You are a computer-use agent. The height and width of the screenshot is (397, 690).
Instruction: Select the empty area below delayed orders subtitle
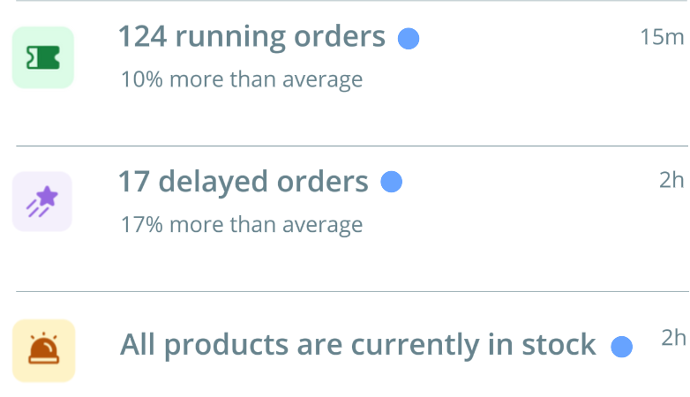tap(352, 264)
